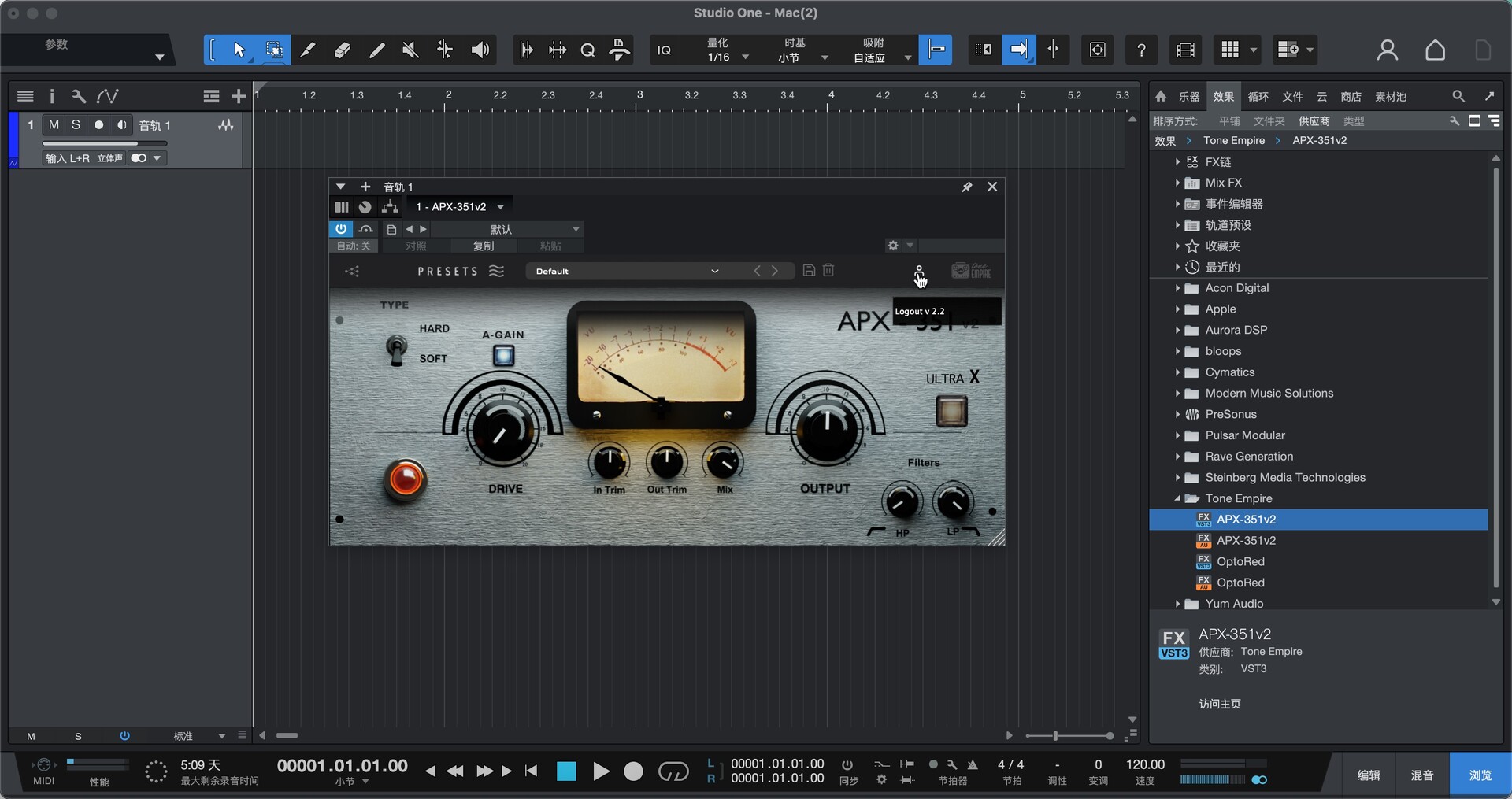Screen dimensions: 1512x799
Task: Go to the Start page home icon
Action: pos(1435,50)
